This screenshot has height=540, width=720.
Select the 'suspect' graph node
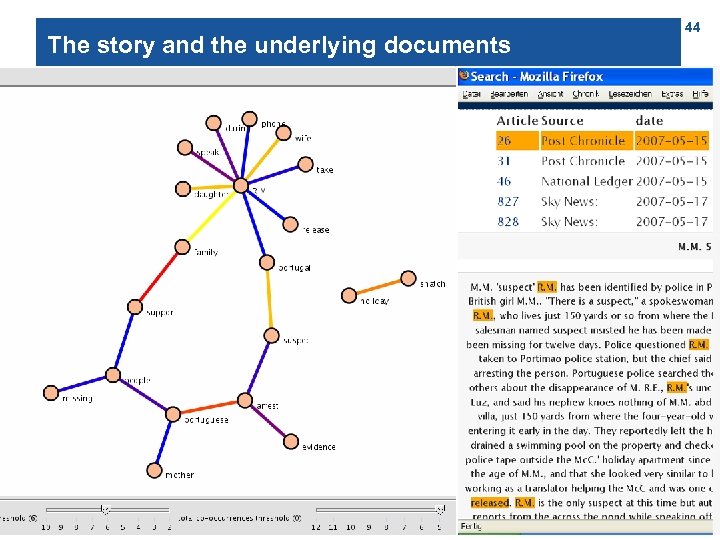(271, 335)
